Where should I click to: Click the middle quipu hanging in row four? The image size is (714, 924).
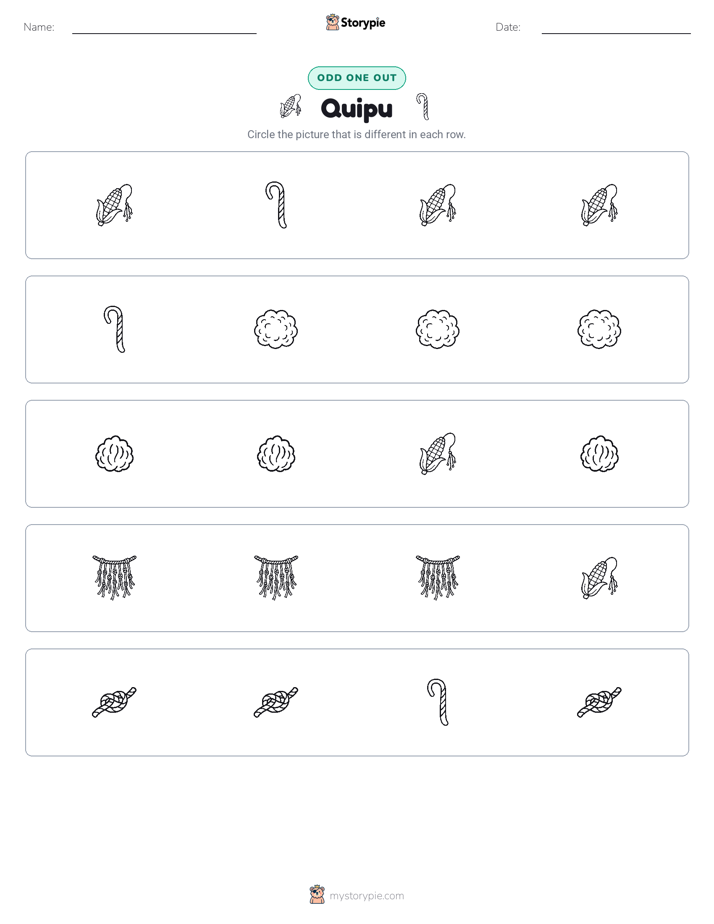click(x=276, y=578)
